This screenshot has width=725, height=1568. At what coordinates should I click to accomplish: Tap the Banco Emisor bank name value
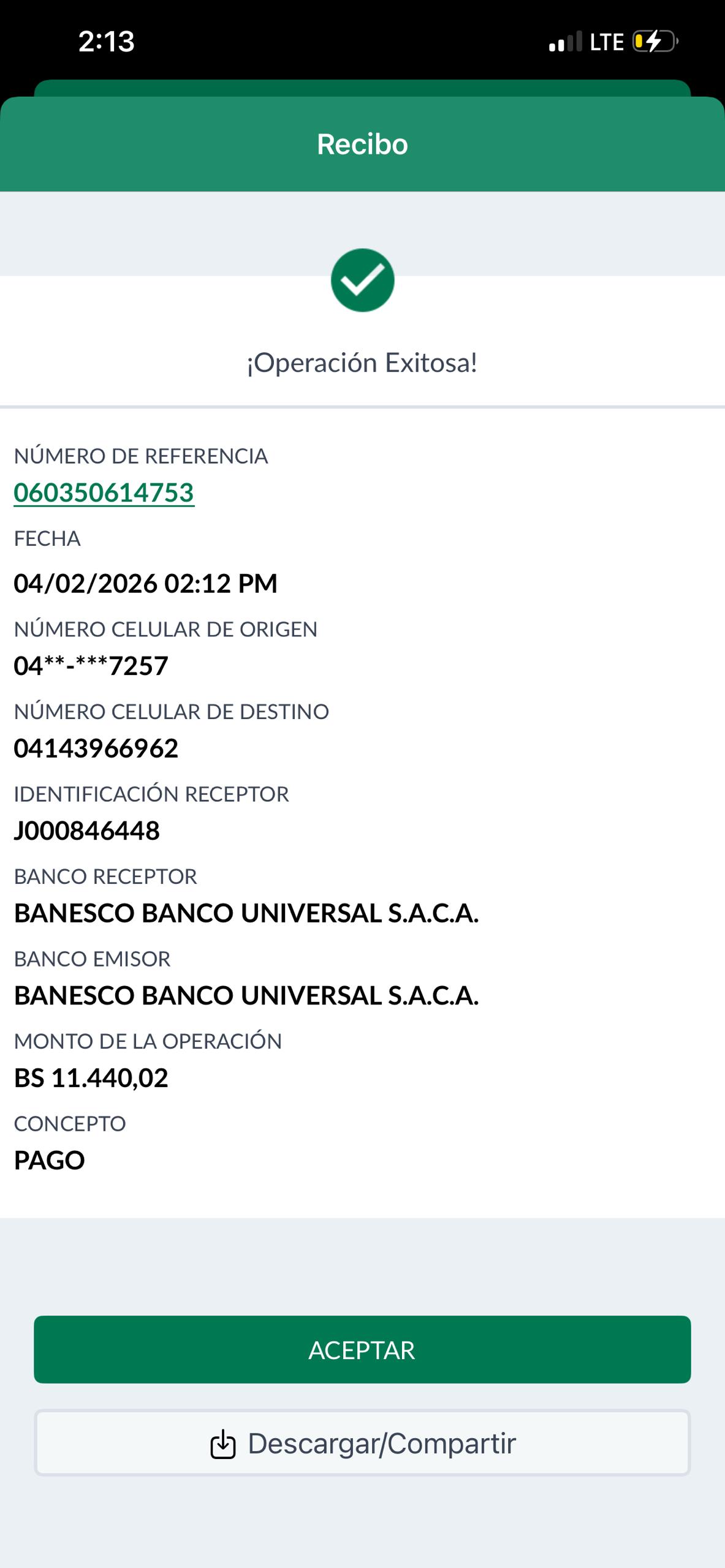[246, 996]
